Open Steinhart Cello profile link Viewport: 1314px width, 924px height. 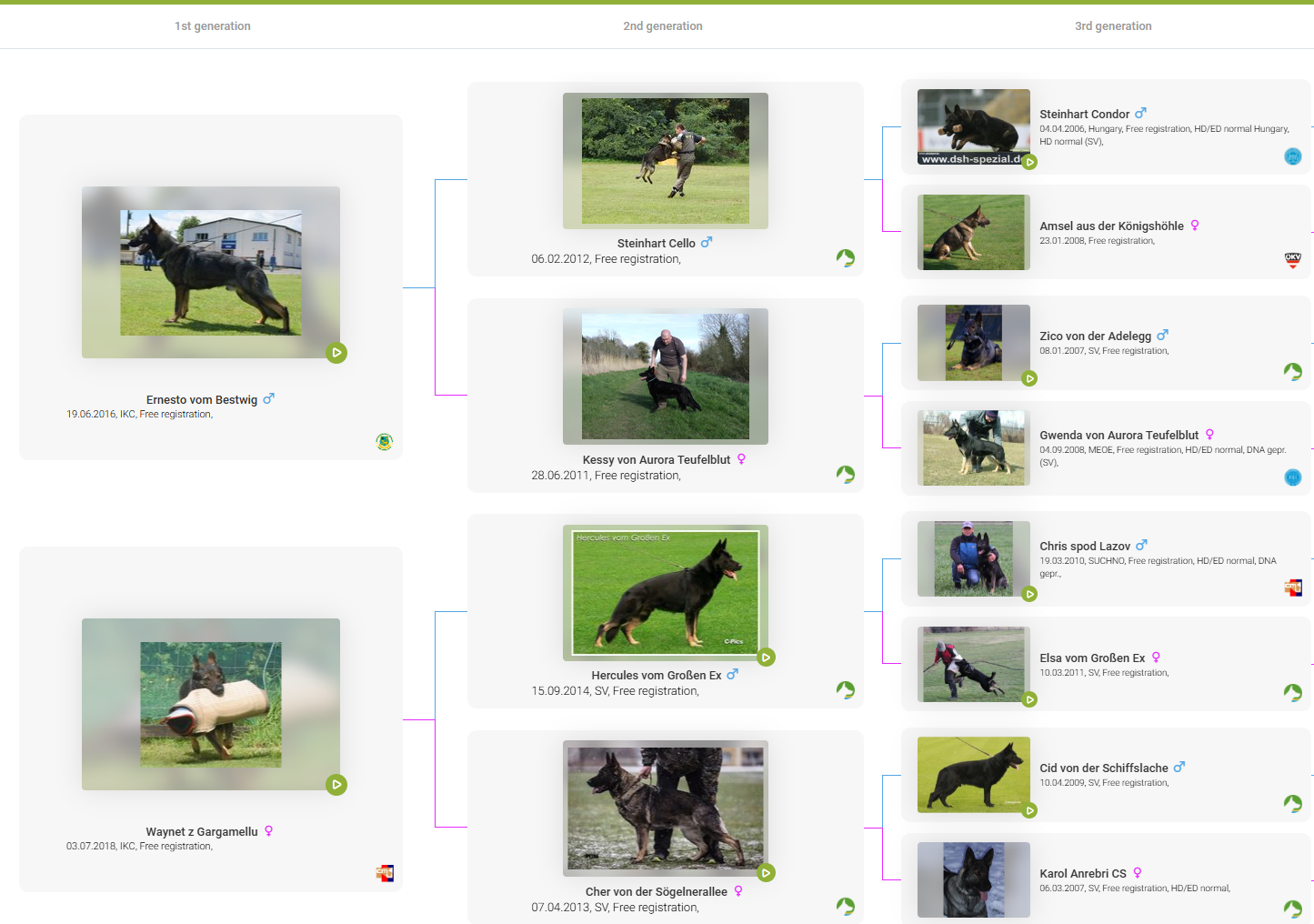coord(656,244)
